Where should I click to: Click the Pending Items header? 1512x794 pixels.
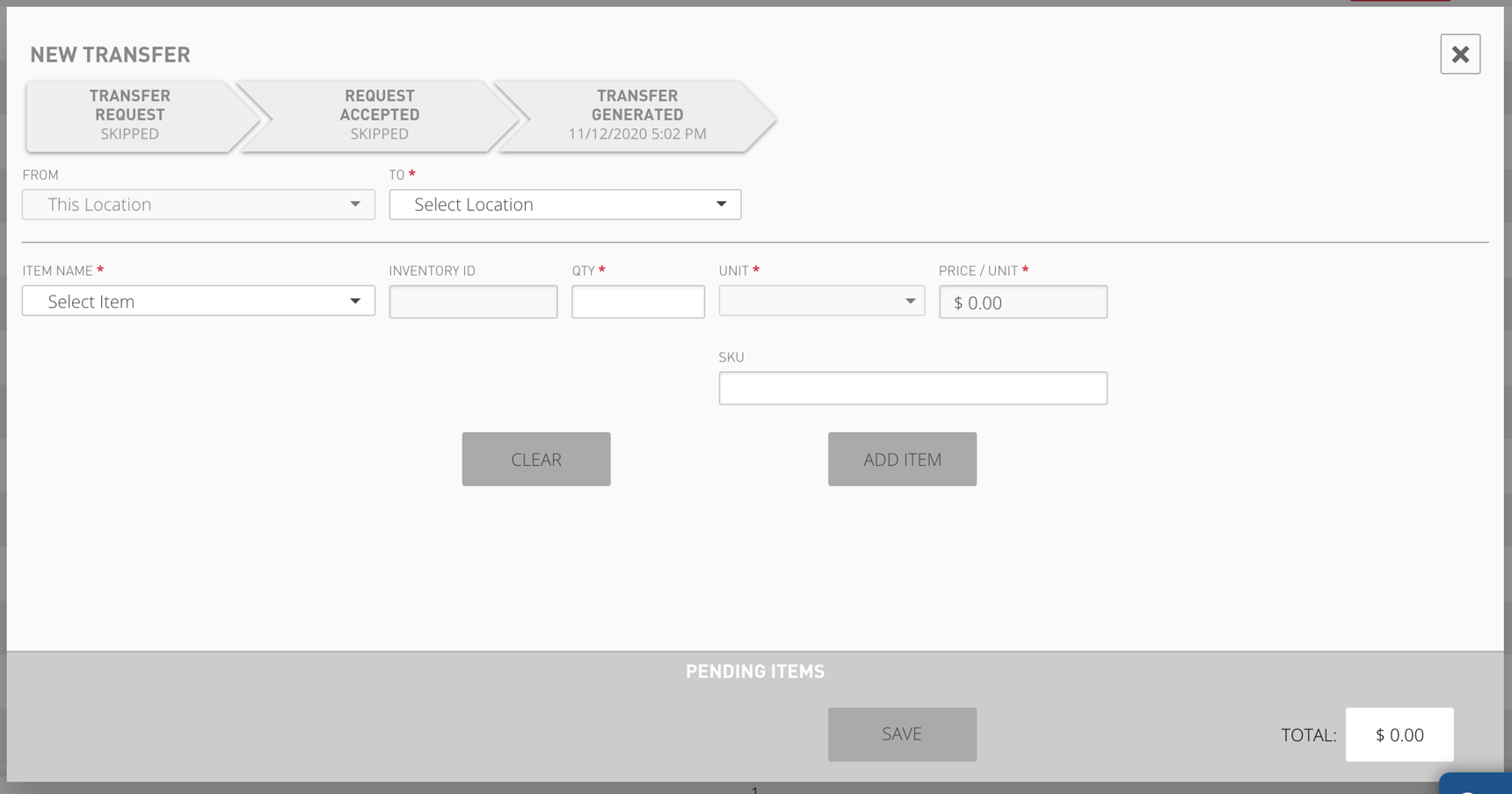[x=755, y=672]
